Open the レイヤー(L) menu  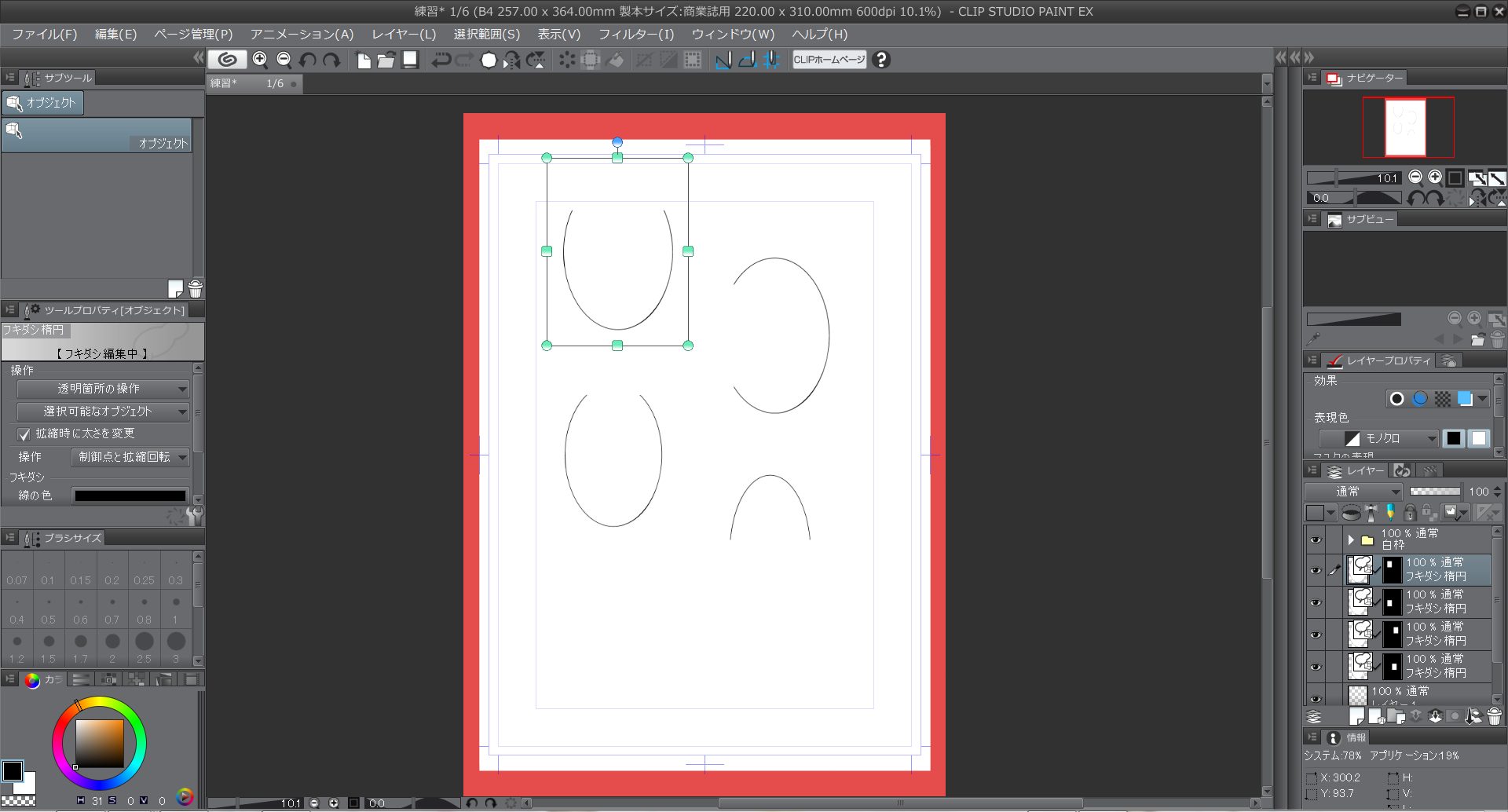[x=404, y=34]
